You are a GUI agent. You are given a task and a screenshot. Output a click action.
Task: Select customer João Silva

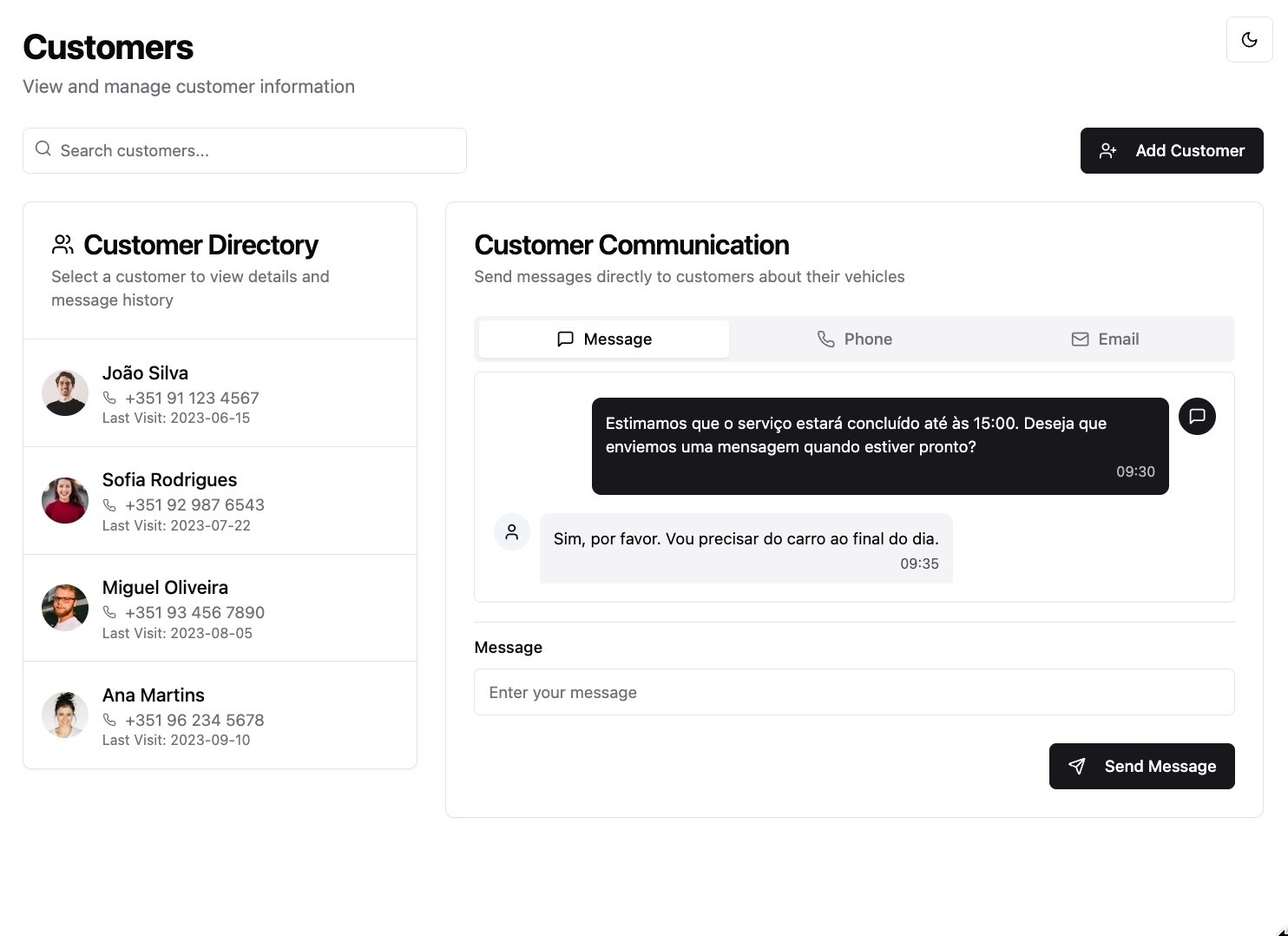coord(220,393)
